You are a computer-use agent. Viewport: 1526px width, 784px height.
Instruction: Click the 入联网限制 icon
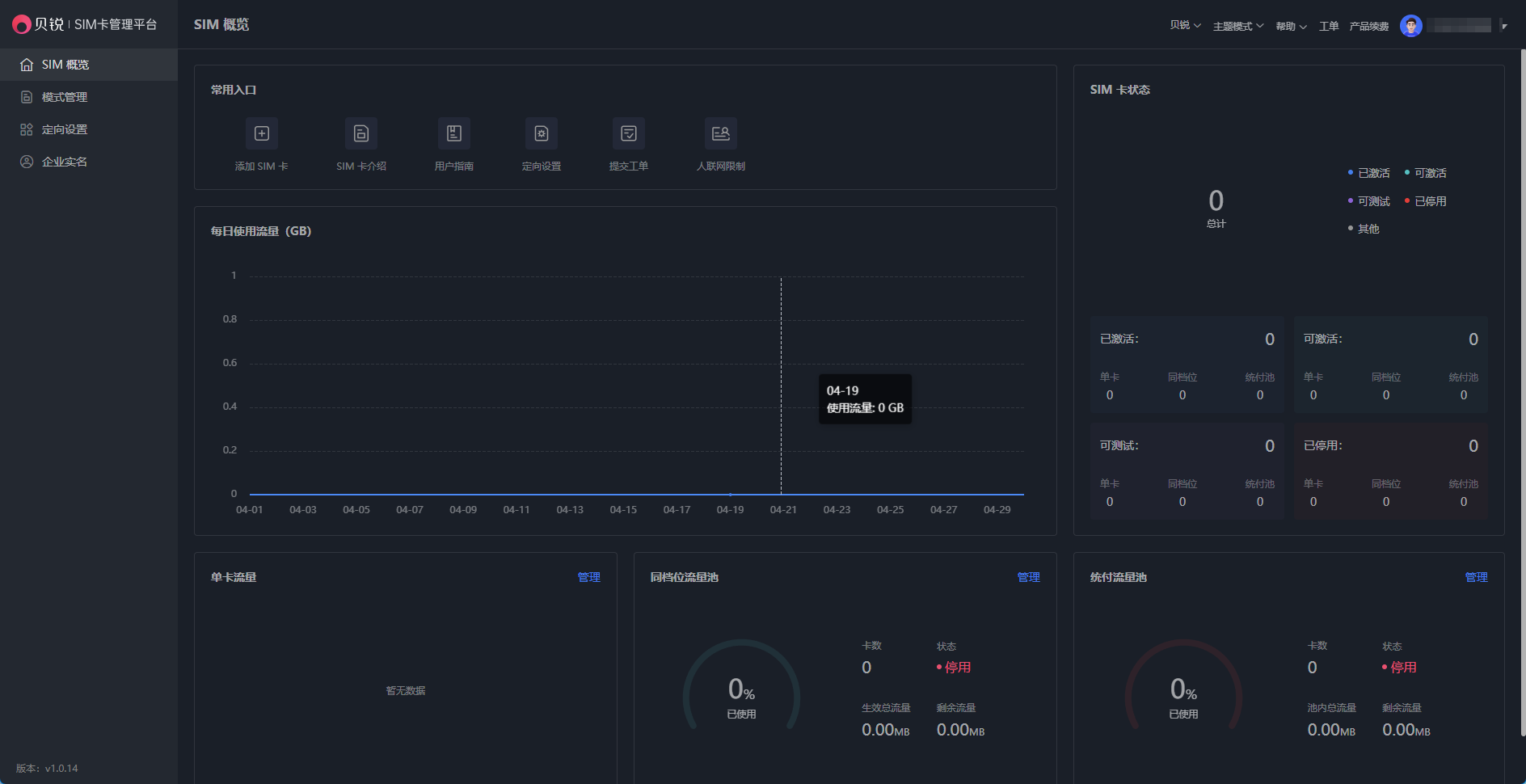coord(720,134)
